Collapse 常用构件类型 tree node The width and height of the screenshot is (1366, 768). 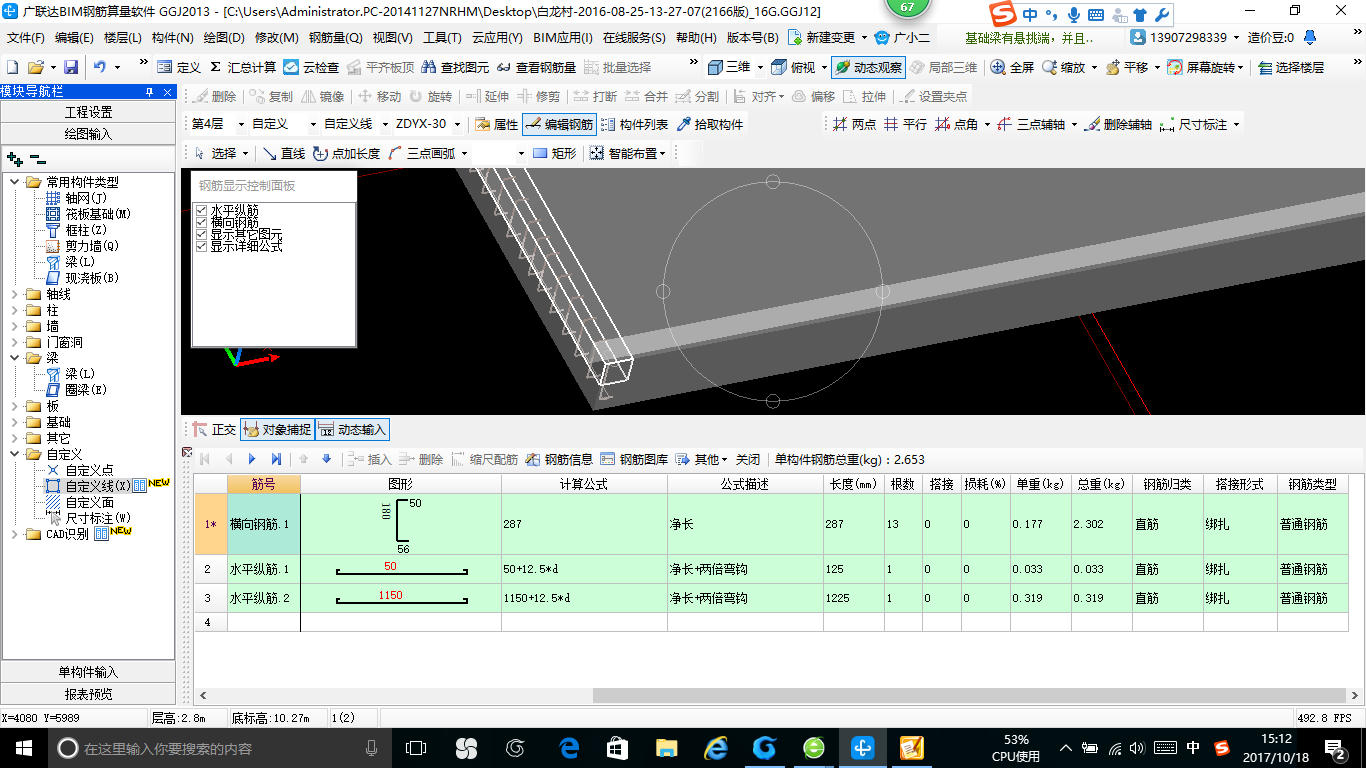16,182
